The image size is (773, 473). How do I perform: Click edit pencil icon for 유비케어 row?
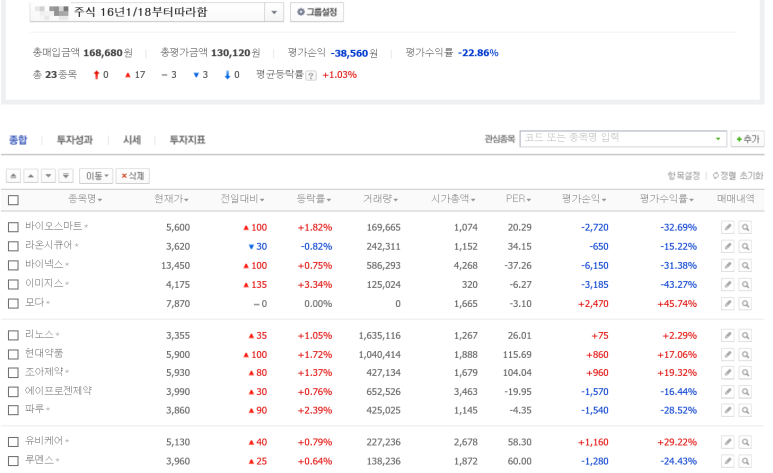point(728,442)
